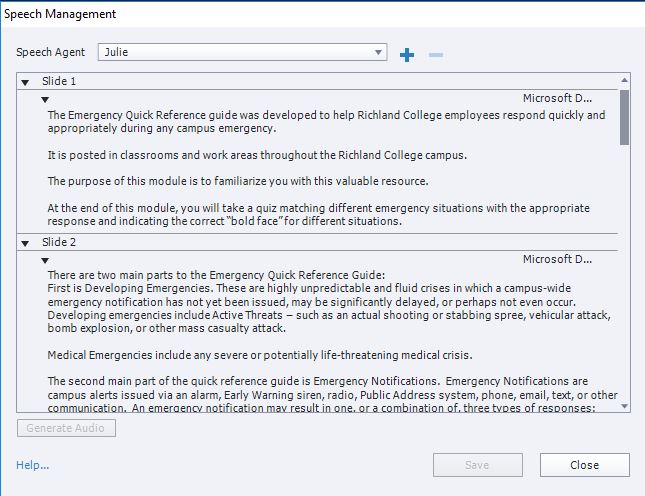Open the Speech Agent dropdown showing Julie
This screenshot has width=645, height=496.
pyautogui.click(x=242, y=52)
